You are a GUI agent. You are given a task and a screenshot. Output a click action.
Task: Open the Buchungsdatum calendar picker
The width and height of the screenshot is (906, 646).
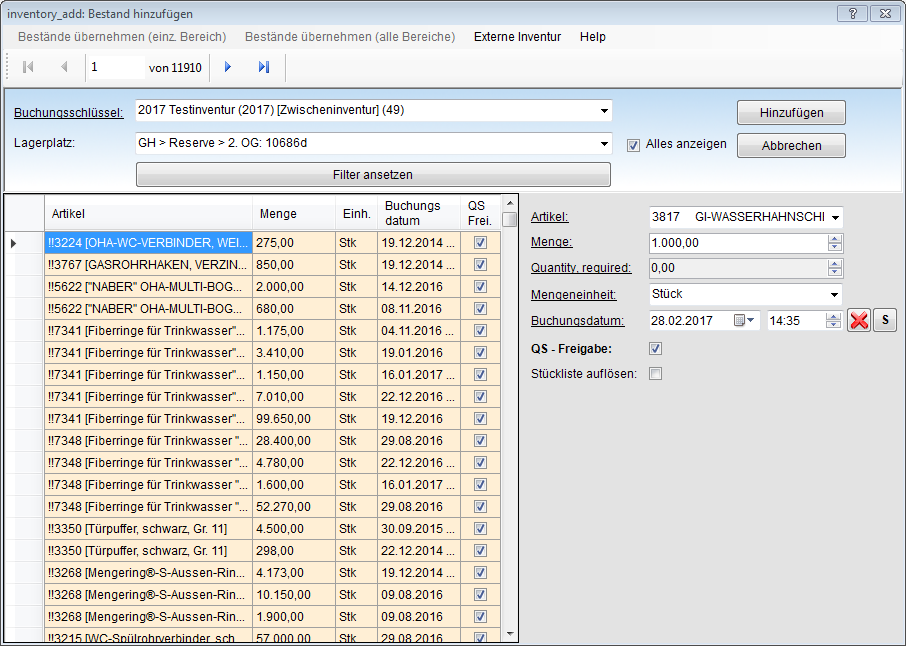tap(744, 320)
